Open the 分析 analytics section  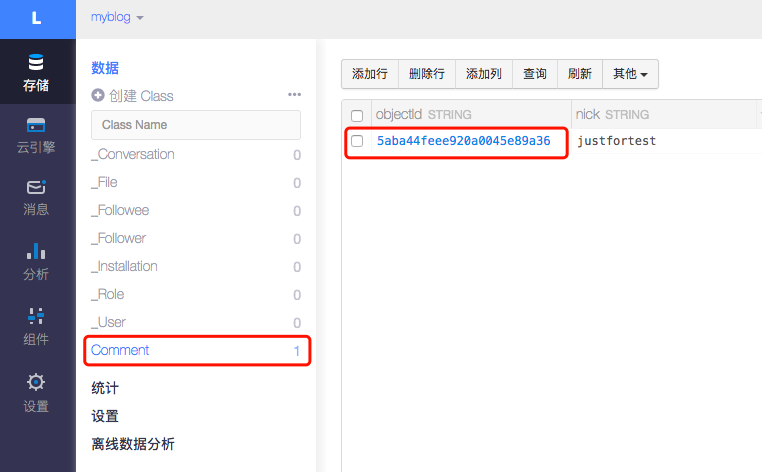click(x=36, y=262)
